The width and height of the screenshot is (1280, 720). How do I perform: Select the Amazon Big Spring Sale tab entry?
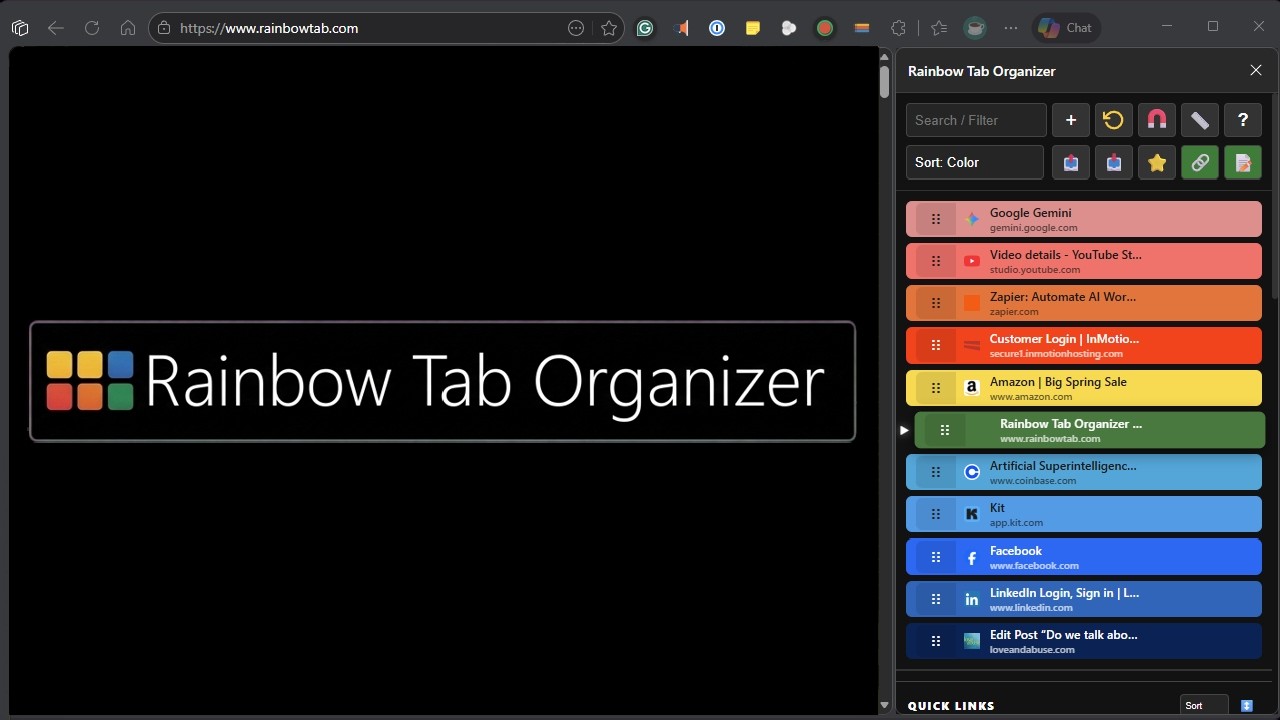pyautogui.click(x=1084, y=388)
